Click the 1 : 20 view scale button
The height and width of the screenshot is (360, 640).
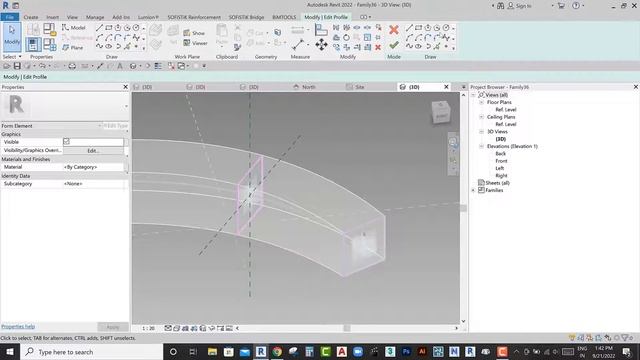point(149,328)
